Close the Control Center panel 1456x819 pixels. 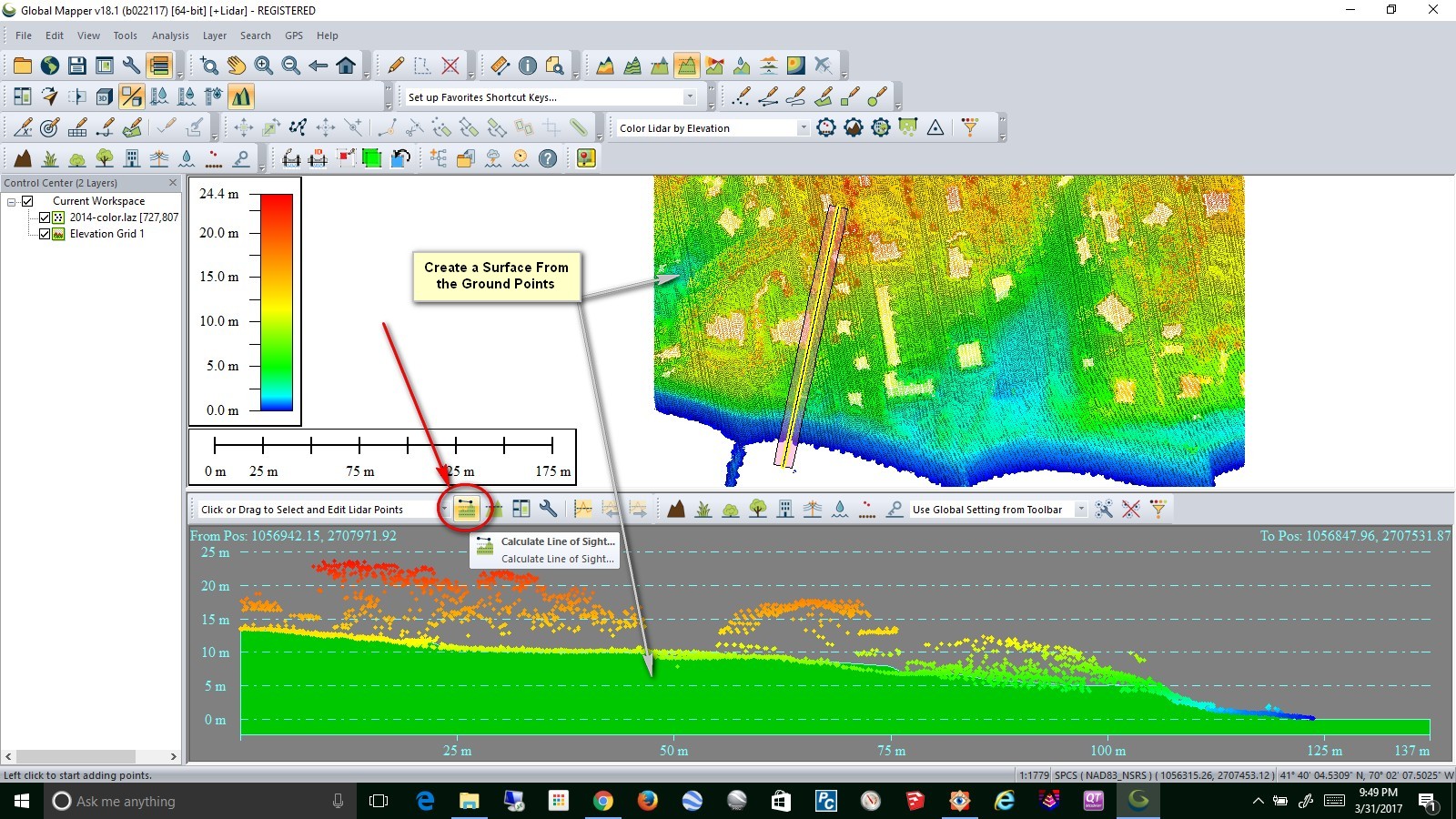point(173,183)
